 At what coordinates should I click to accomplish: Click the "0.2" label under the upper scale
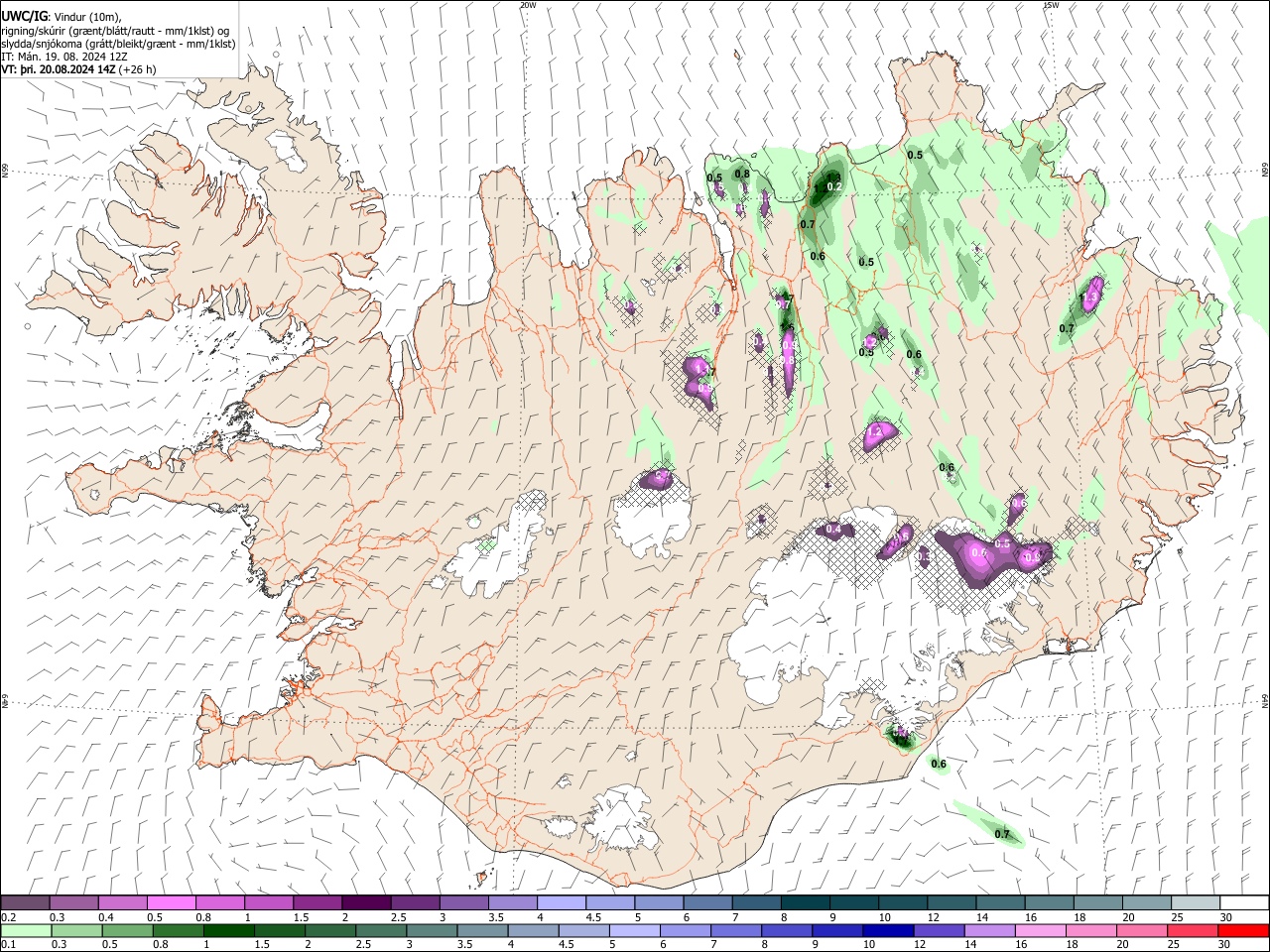[x=9, y=916]
